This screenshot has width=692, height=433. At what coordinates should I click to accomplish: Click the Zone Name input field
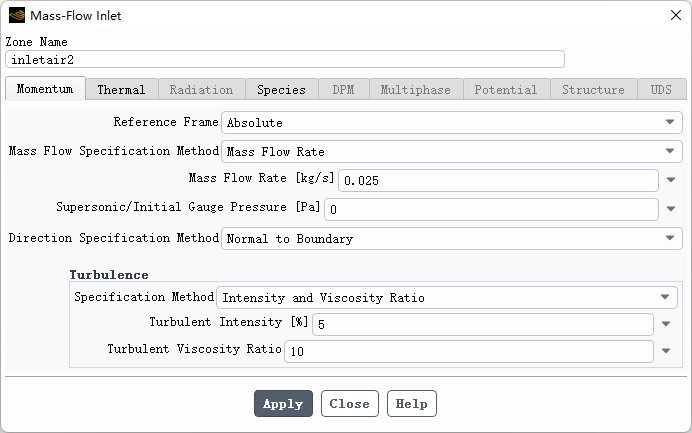tap(285, 60)
